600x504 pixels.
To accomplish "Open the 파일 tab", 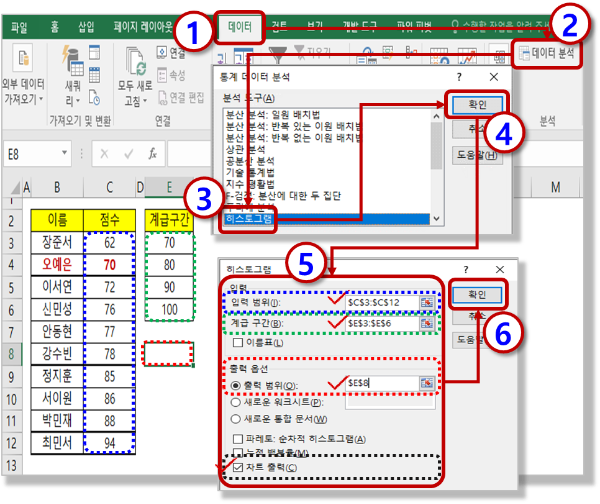I will (19, 27).
